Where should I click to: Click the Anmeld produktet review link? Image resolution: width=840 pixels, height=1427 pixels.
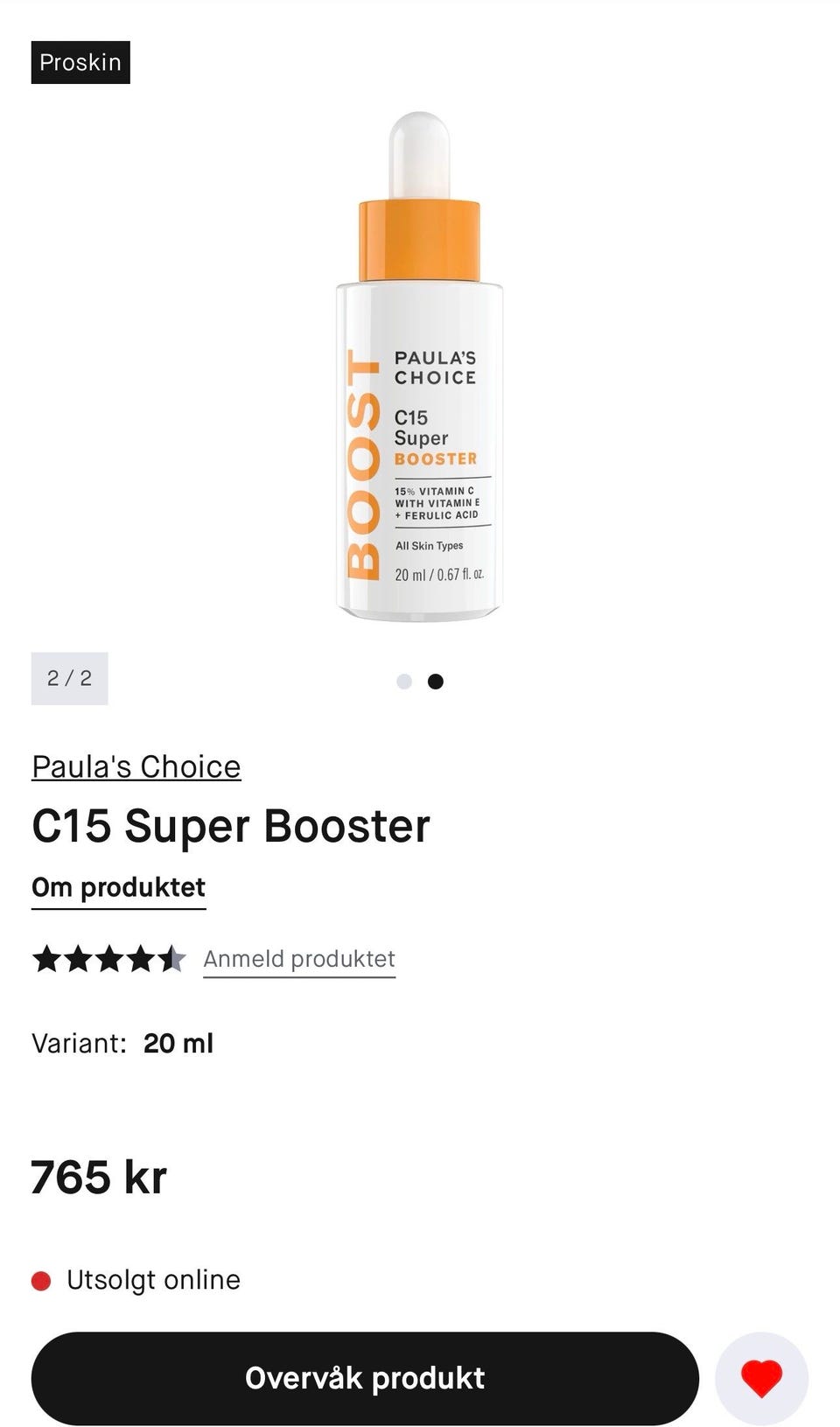tap(299, 960)
